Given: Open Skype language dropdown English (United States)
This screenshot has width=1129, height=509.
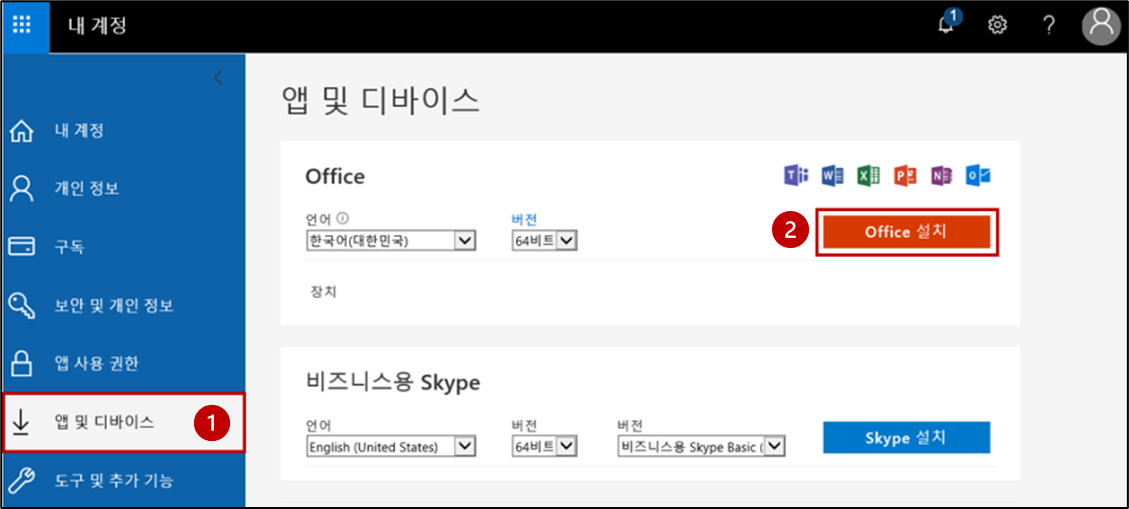Looking at the screenshot, I should pyautogui.click(x=390, y=447).
